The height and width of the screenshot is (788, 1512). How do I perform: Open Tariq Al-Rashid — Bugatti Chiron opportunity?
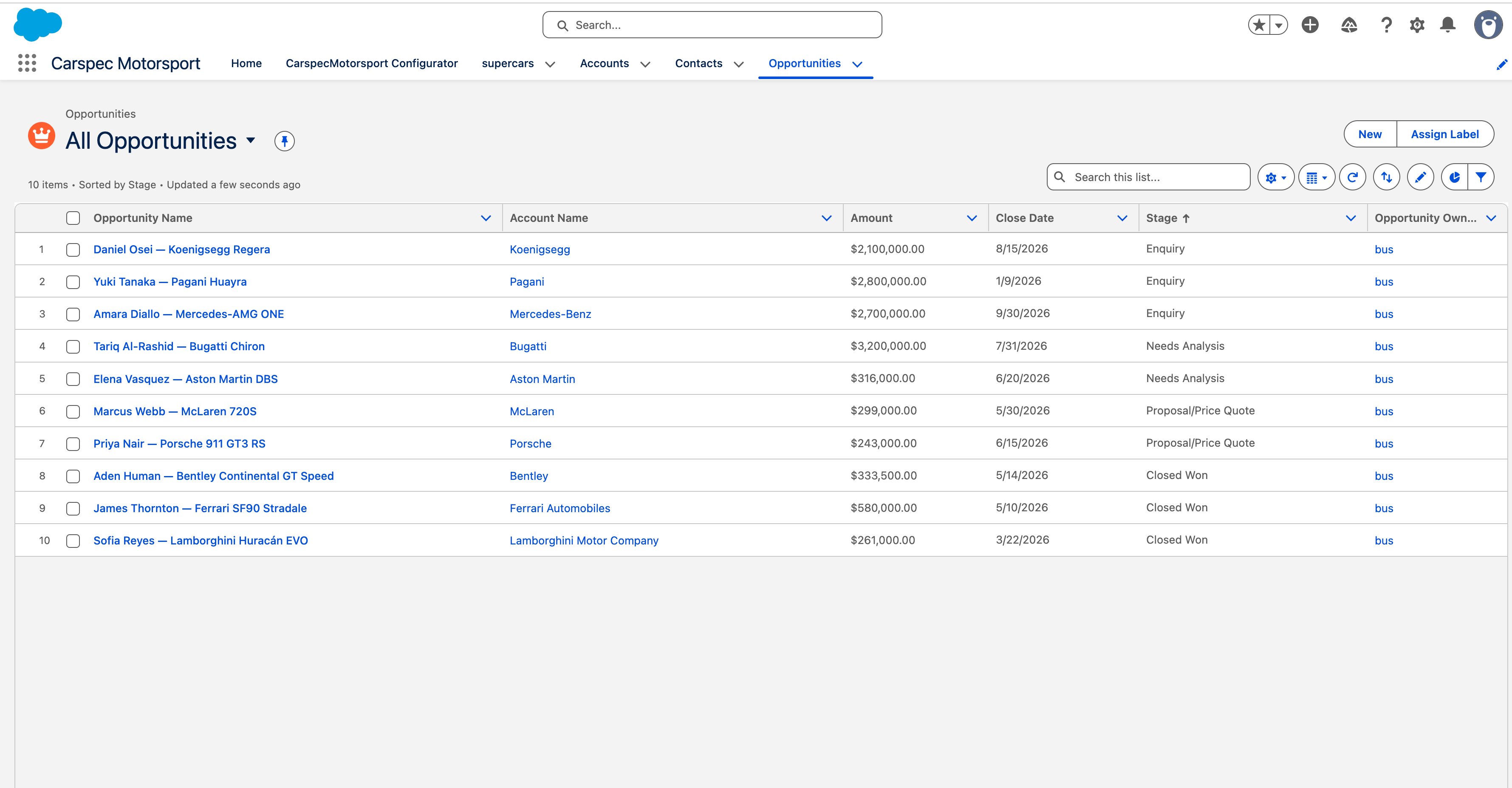(179, 346)
